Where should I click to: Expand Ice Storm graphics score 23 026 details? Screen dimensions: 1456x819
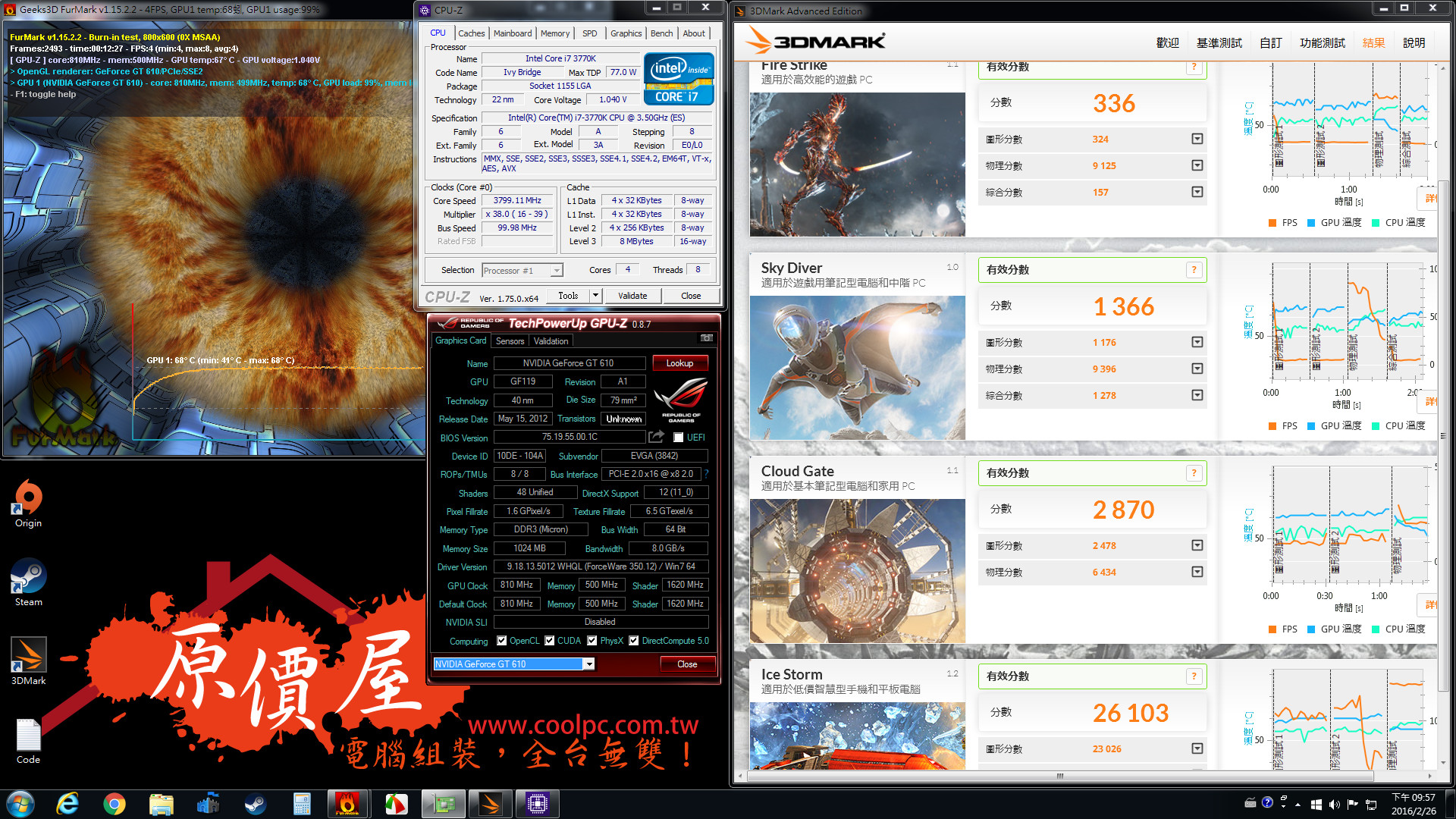click(x=1197, y=748)
